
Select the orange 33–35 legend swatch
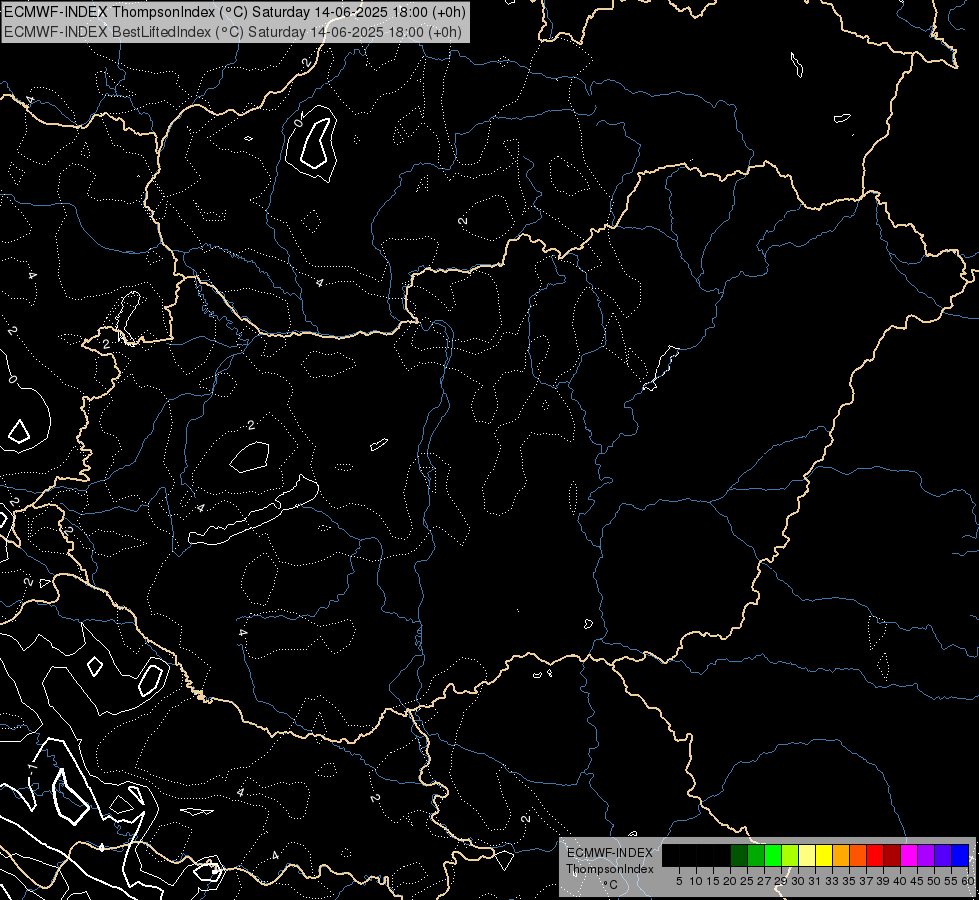point(841,855)
